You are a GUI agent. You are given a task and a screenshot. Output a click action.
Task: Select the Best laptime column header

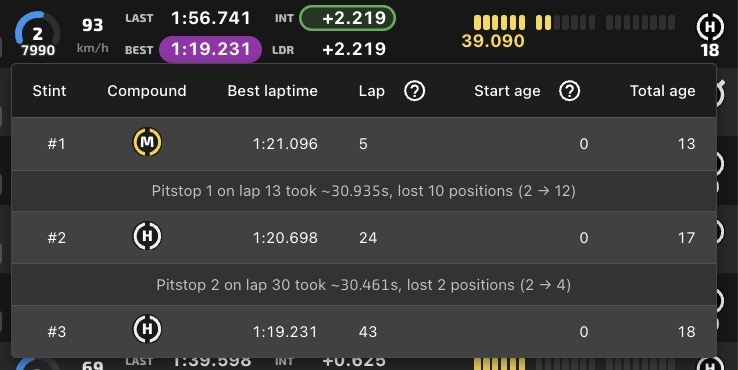(x=273, y=91)
